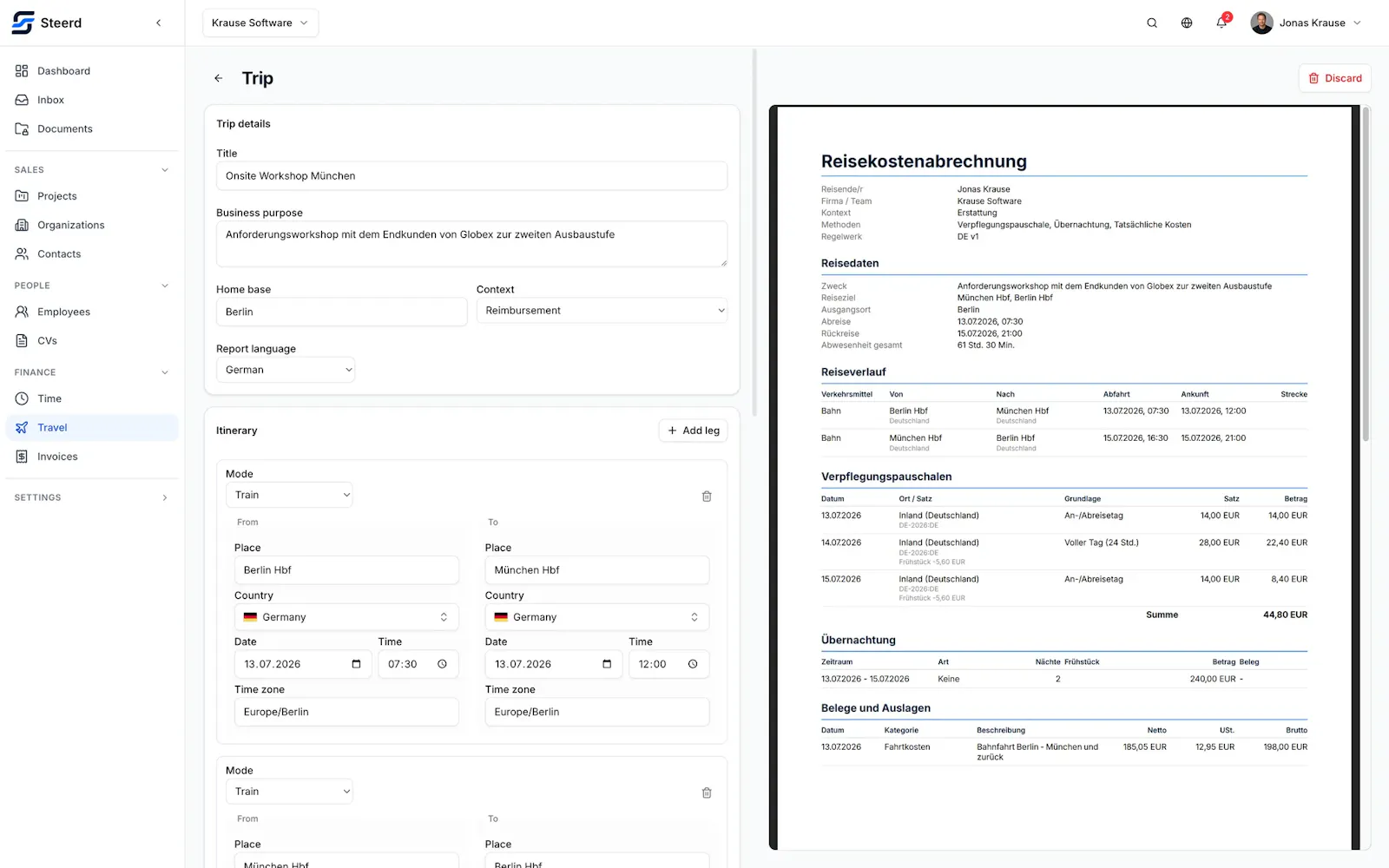Viewport: 1389px width, 868px height.
Task: Delete the second train leg from München Hbf
Action: point(707,792)
